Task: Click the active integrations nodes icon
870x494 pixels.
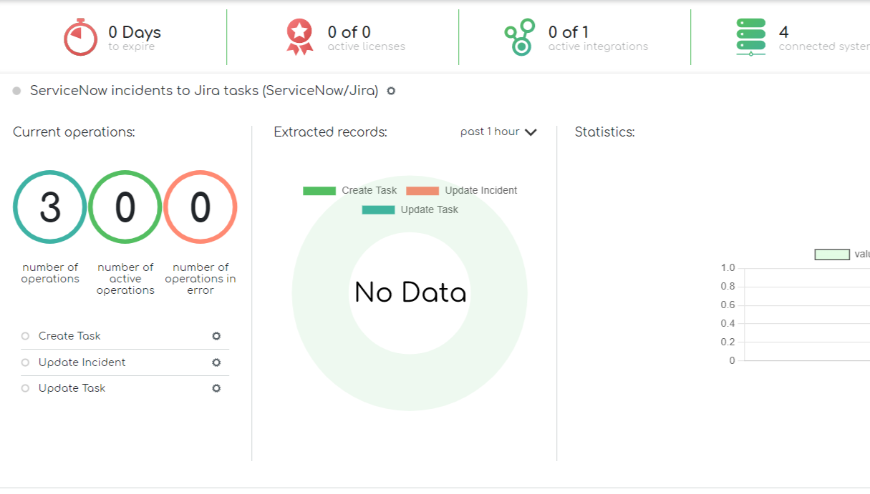Action: click(519, 37)
